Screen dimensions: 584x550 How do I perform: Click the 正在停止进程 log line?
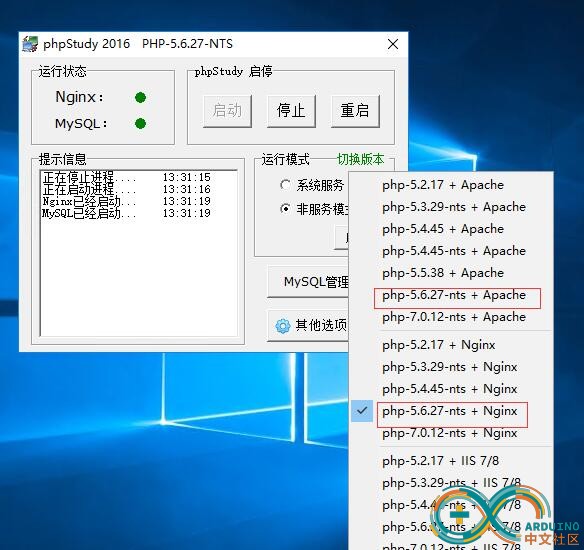(x=127, y=177)
